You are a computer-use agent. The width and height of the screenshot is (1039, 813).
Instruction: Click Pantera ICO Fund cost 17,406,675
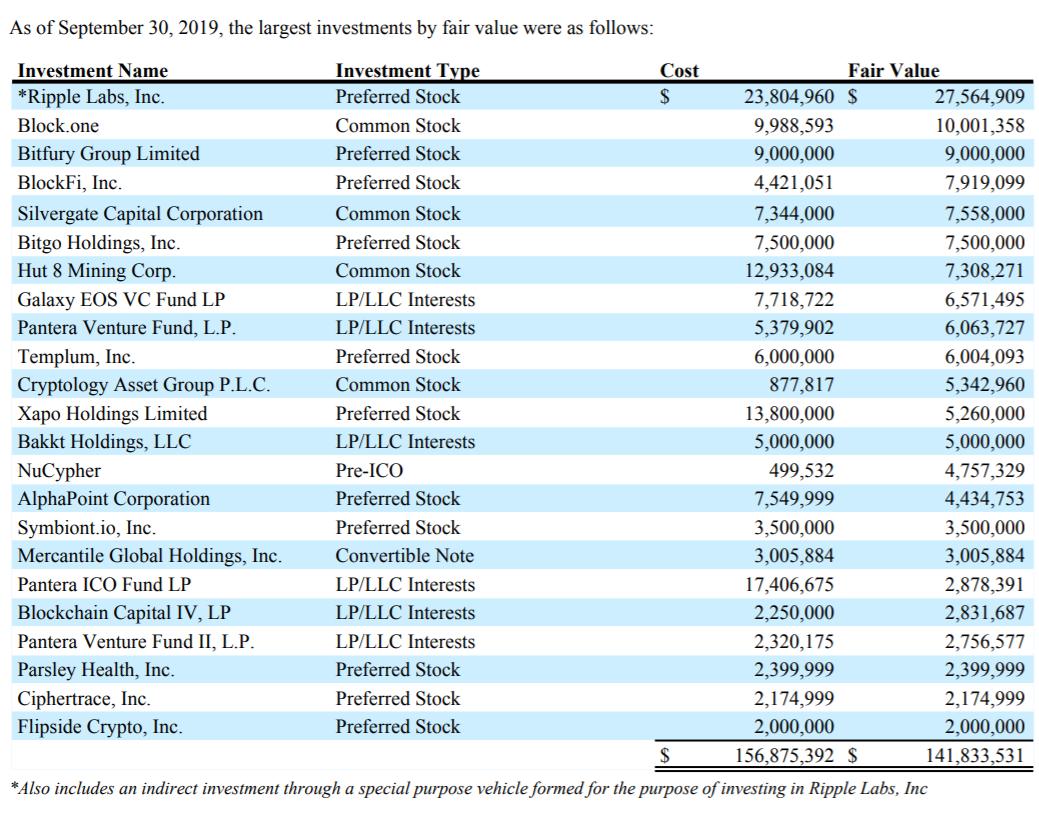789,584
